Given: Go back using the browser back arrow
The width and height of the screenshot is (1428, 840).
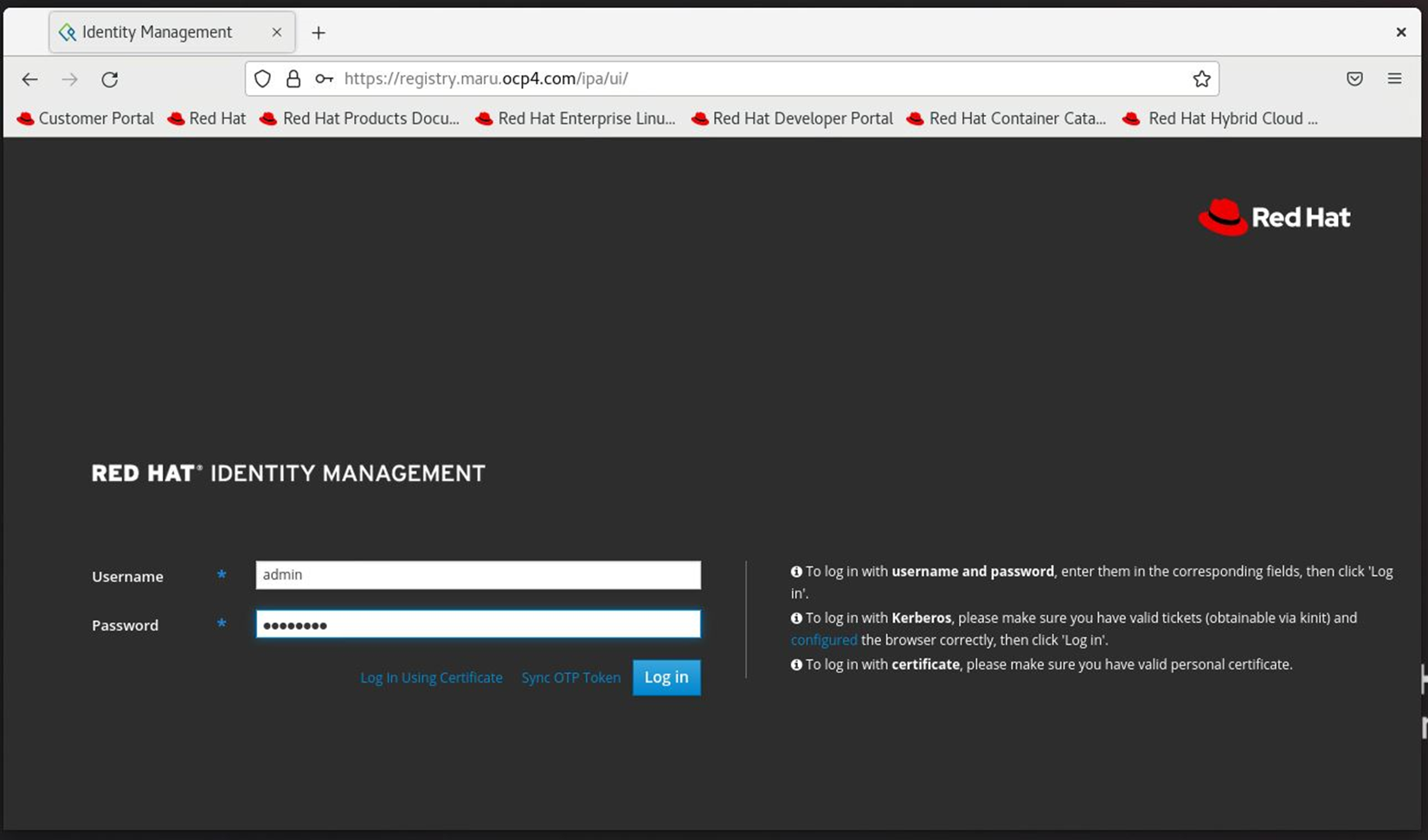Looking at the screenshot, I should point(30,80).
